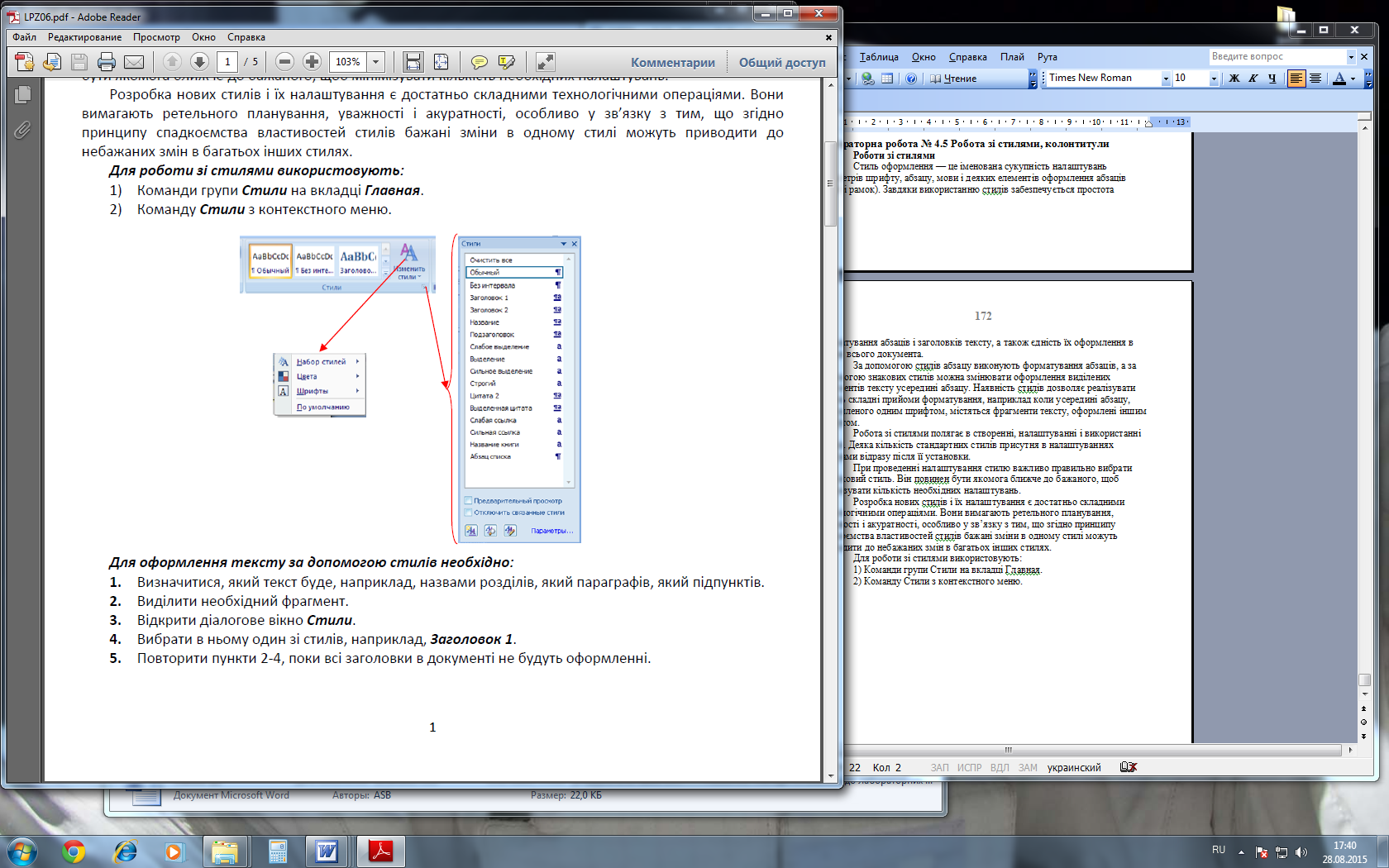Show hidden tray icons arrow
The image size is (1389, 868).
(x=1241, y=851)
